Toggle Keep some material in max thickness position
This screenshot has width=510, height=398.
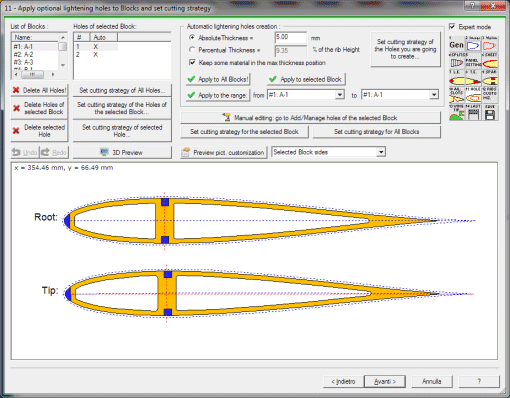pyautogui.click(x=192, y=62)
